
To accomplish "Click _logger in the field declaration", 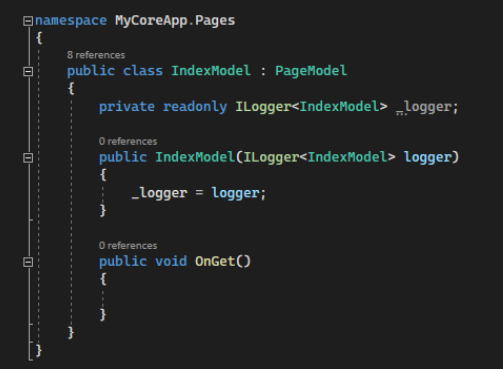I will click(x=423, y=107).
